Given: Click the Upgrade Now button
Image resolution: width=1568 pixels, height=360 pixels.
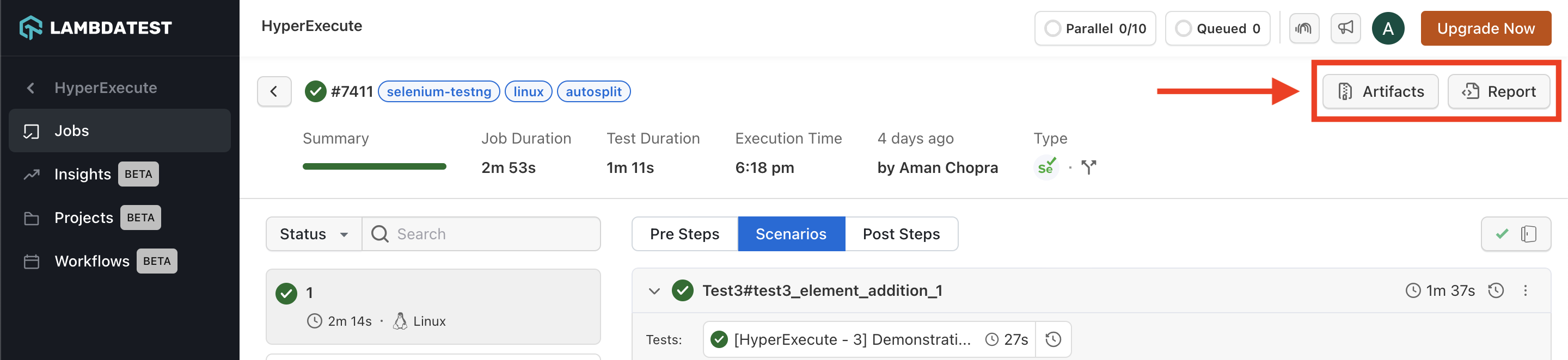Looking at the screenshot, I should click(x=1485, y=29).
